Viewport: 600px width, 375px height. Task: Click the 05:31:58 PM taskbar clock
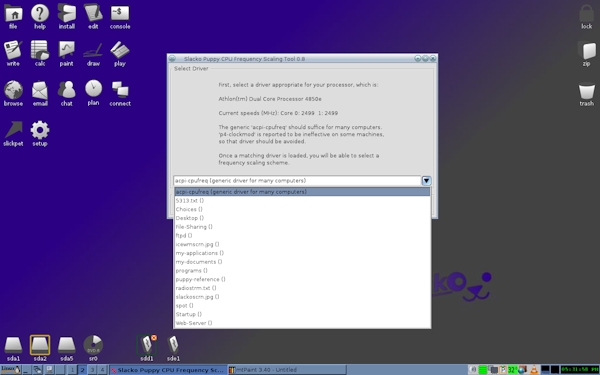coord(580,370)
